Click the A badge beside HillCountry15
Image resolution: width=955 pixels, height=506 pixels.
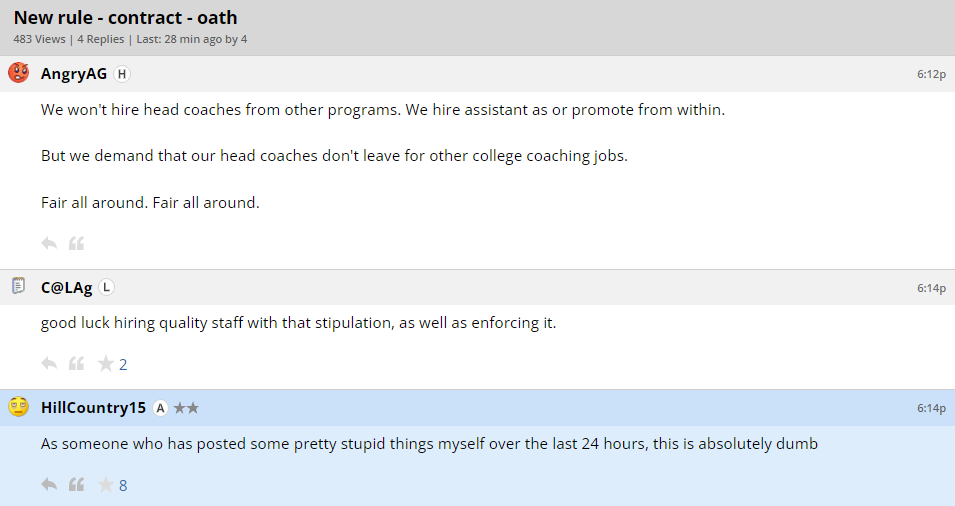160,408
